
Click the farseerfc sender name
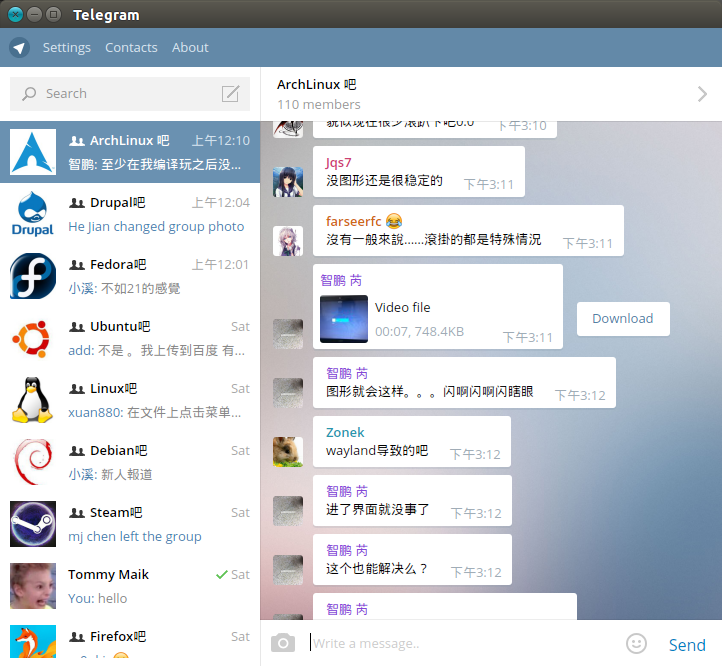[354, 222]
